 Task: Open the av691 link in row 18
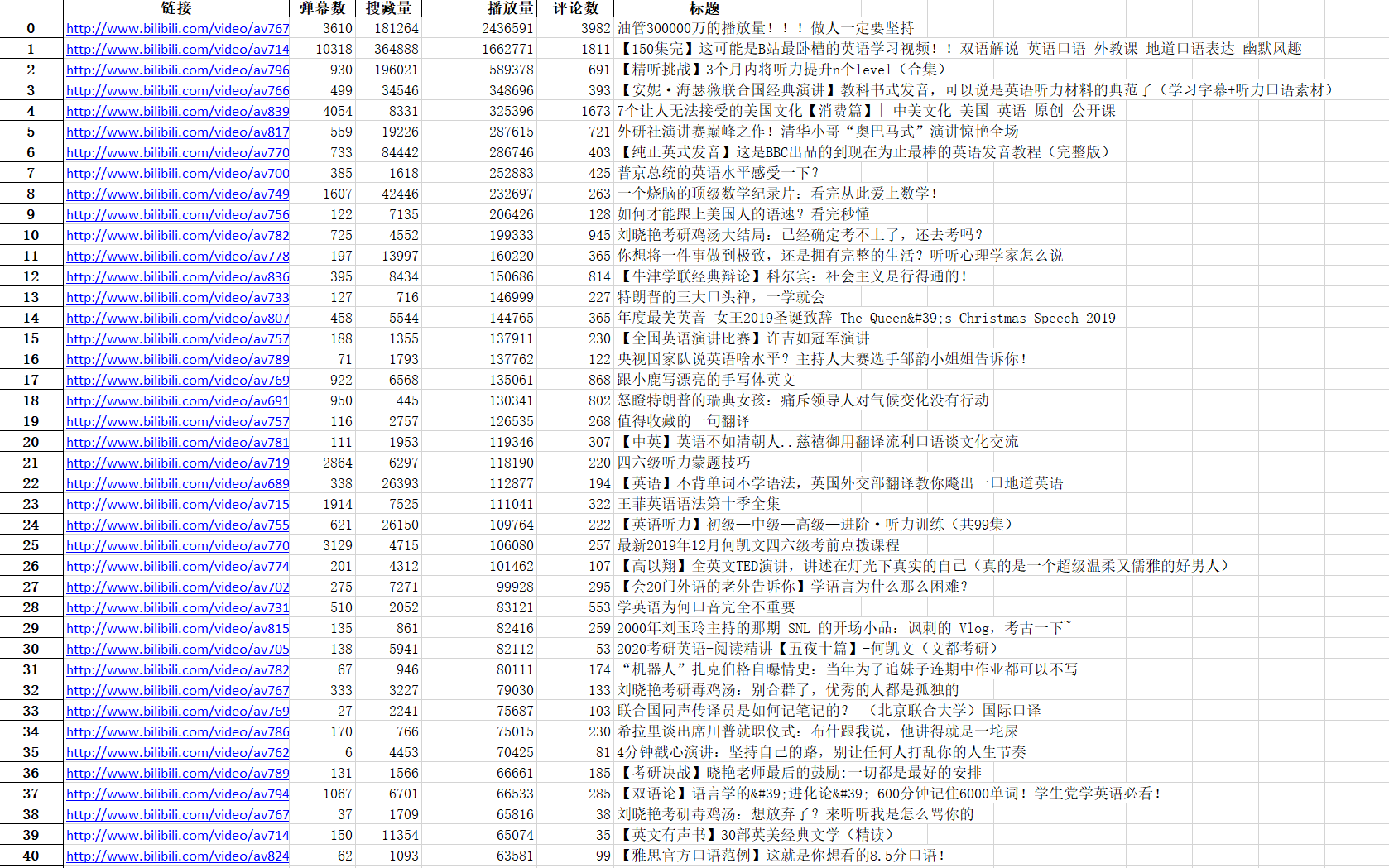tap(178, 400)
